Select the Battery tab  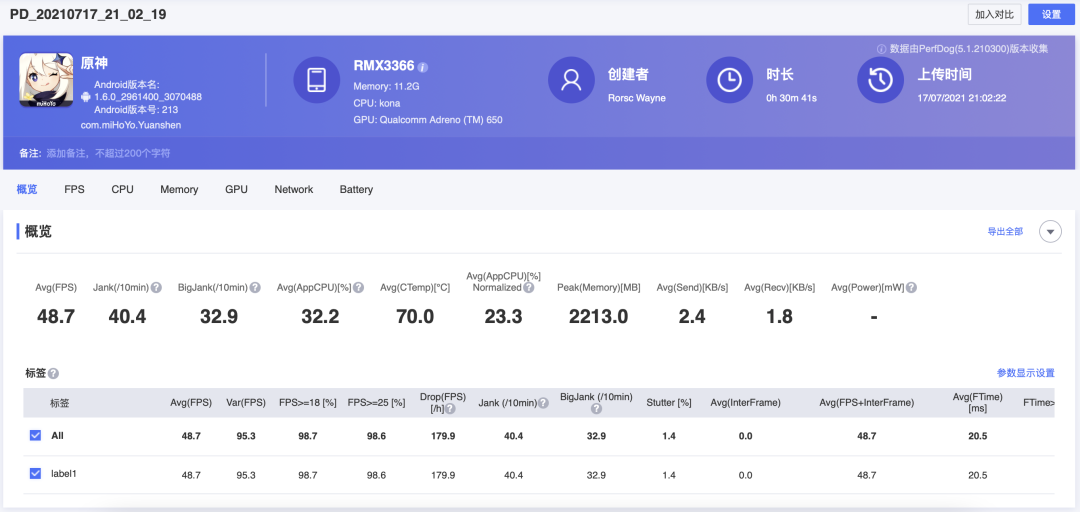(356, 189)
